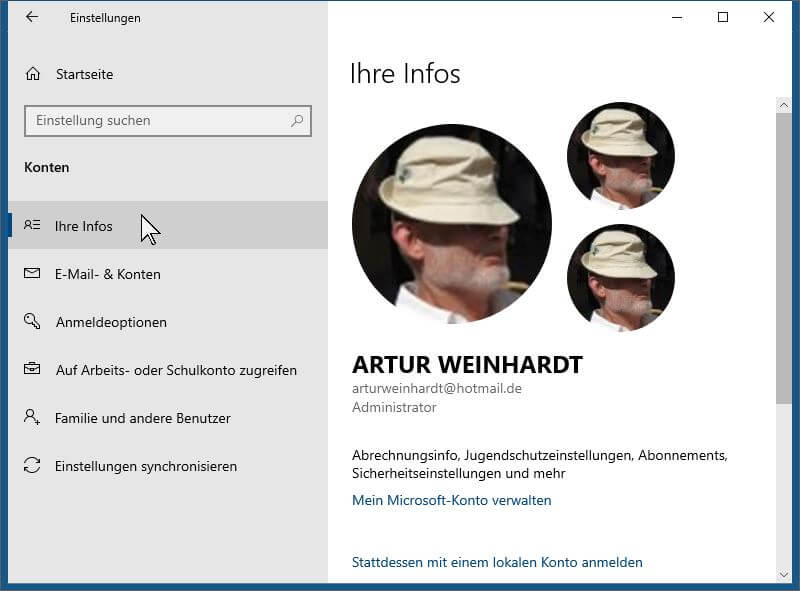Viewport: 800px width, 591px height.
Task: Click Stattdessen mit einem lokalen Konto anmelden
Action: [497, 562]
